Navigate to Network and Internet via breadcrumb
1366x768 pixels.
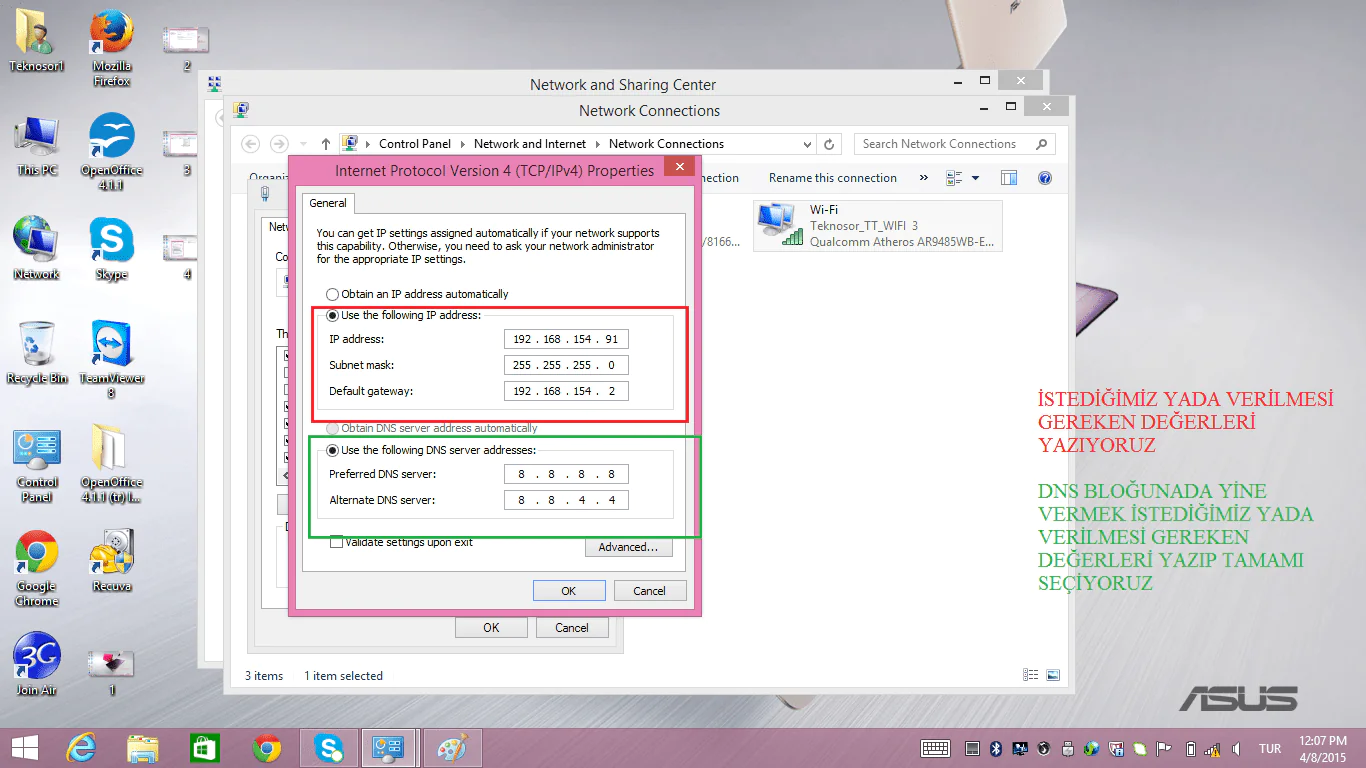click(x=530, y=143)
